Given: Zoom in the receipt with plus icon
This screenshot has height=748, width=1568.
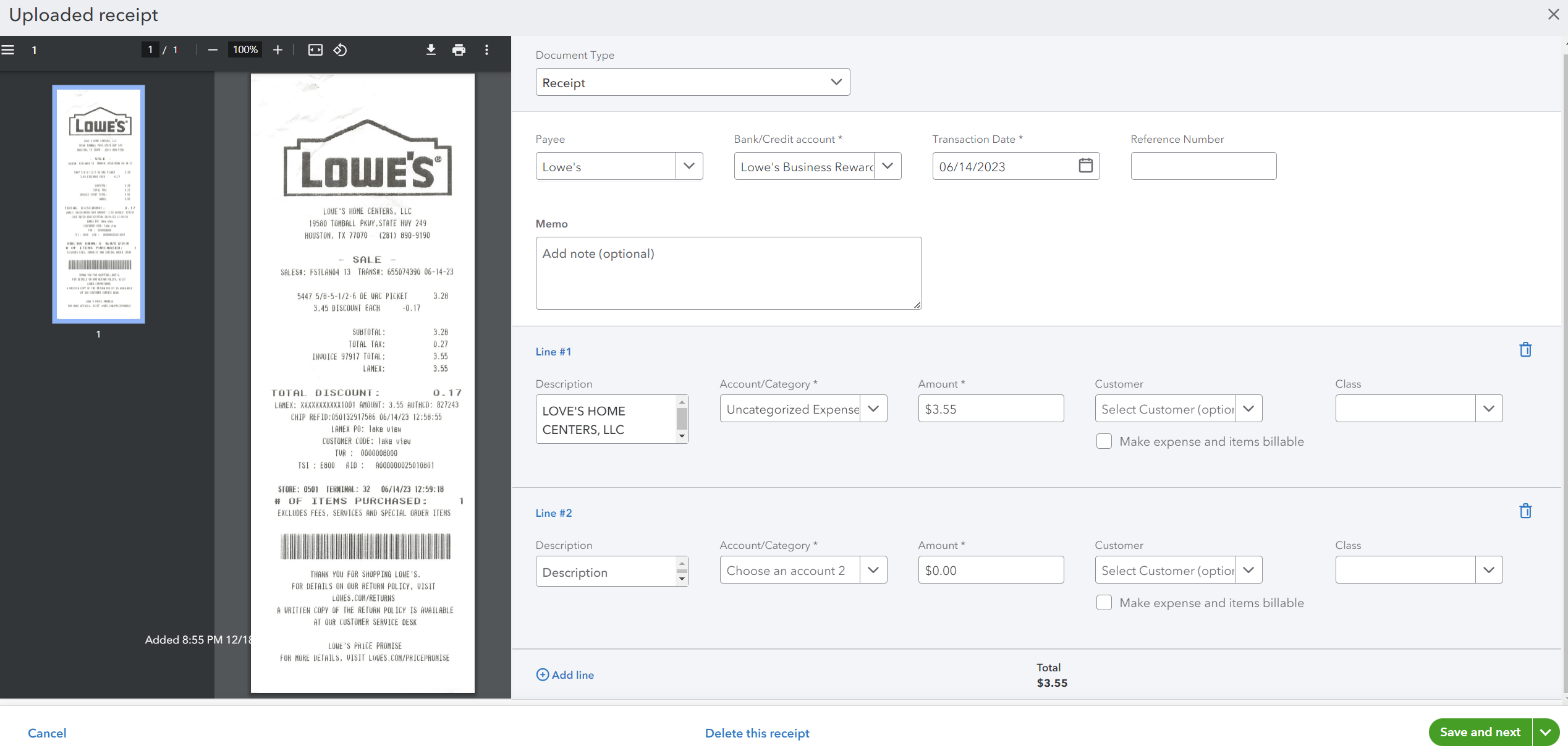Looking at the screenshot, I should [x=278, y=50].
